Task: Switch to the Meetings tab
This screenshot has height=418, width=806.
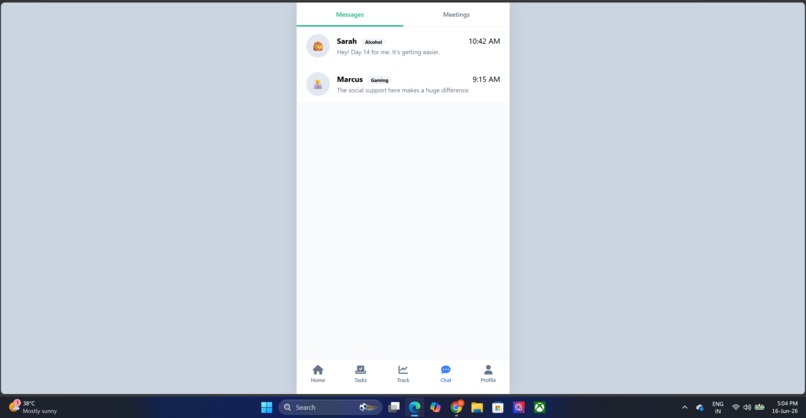Action: point(456,14)
